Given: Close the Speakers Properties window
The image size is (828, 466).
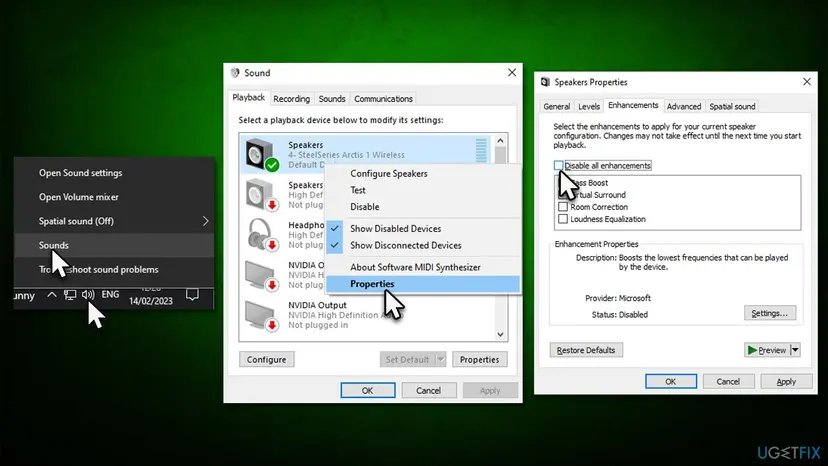Looking at the screenshot, I should click(x=806, y=81).
